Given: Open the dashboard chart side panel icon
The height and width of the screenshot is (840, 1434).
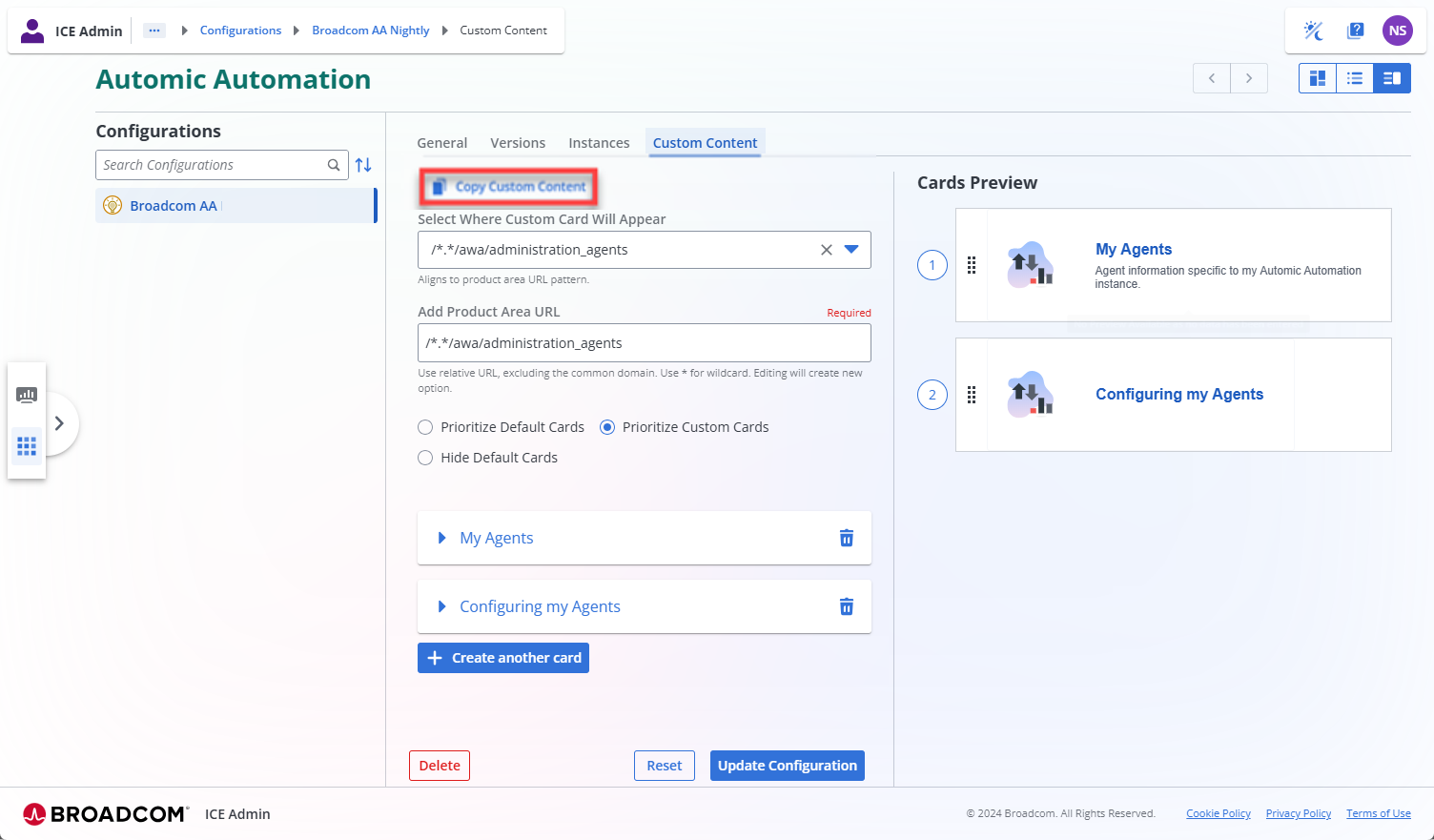Looking at the screenshot, I should (27, 395).
